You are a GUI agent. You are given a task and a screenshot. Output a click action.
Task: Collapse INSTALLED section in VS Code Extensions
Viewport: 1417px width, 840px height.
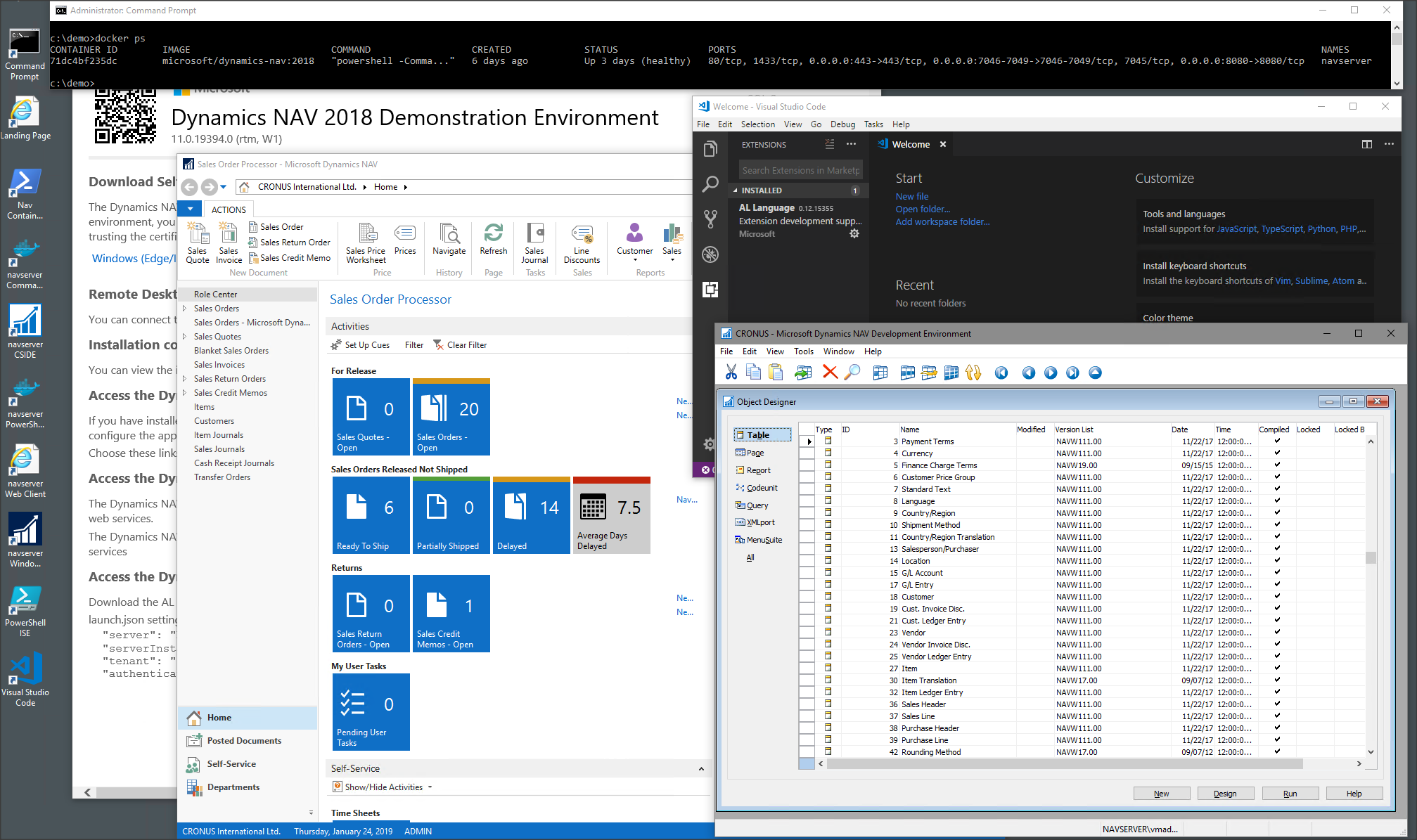tap(736, 190)
